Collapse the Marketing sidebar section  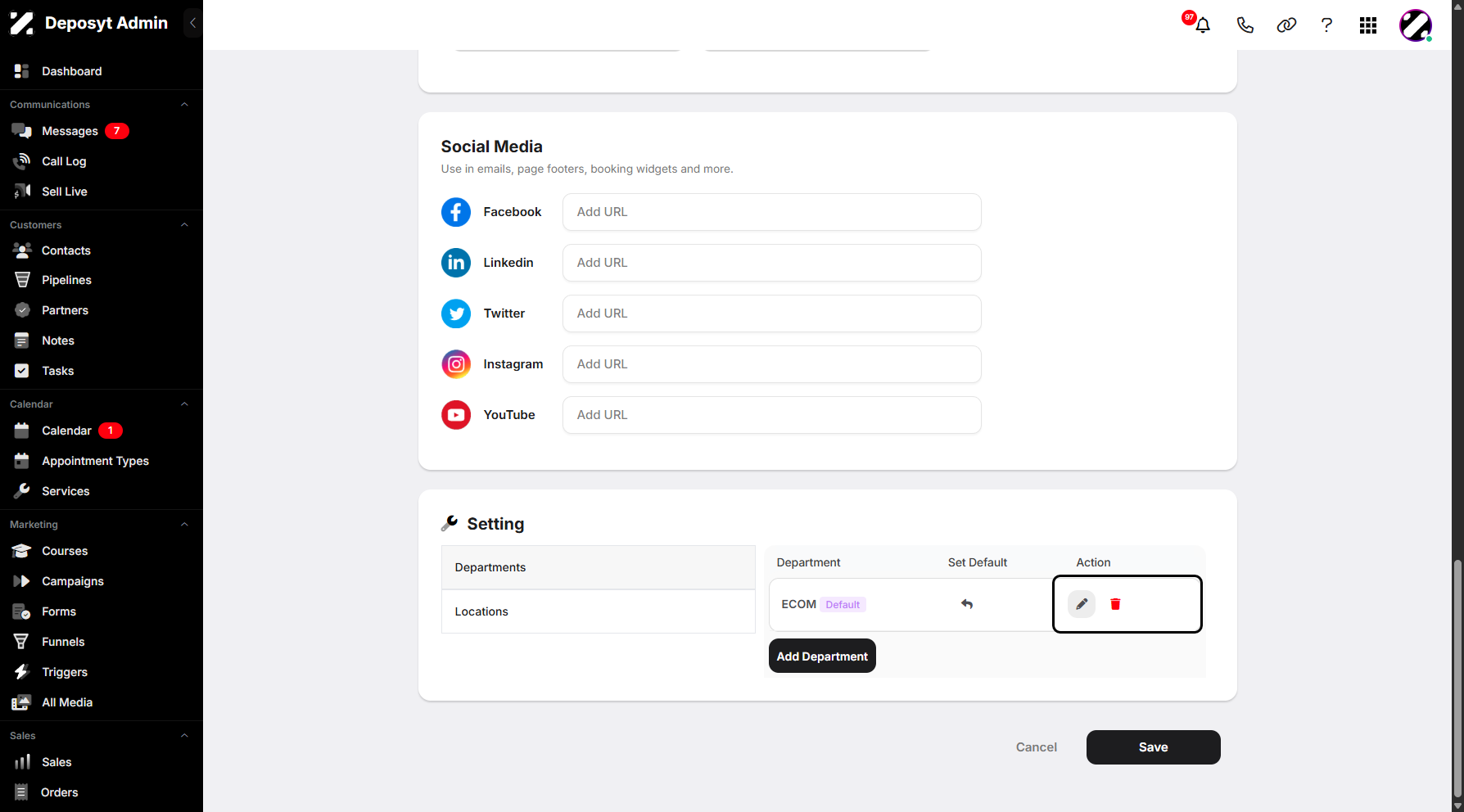184,525
